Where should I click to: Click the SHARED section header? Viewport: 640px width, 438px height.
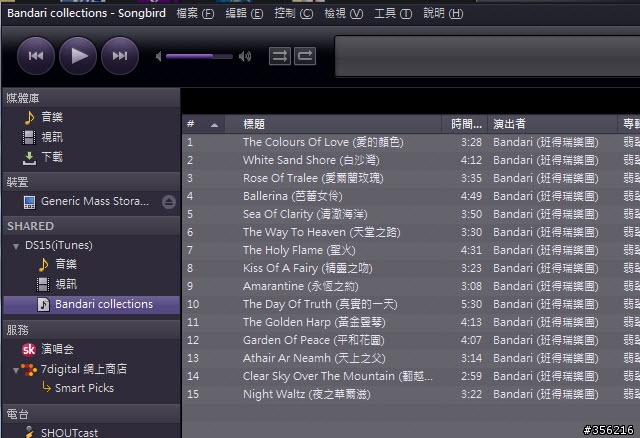(x=91, y=226)
